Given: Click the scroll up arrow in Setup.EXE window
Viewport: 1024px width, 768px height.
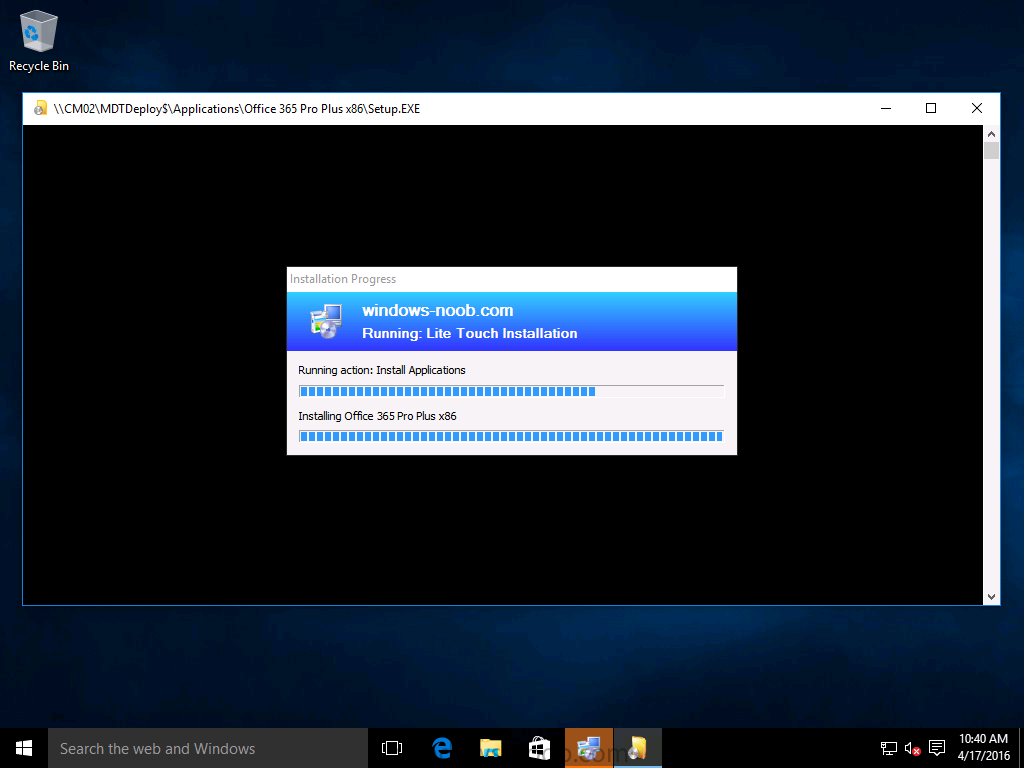Looking at the screenshot, I should pyautogui.click(x=991, y=134).
